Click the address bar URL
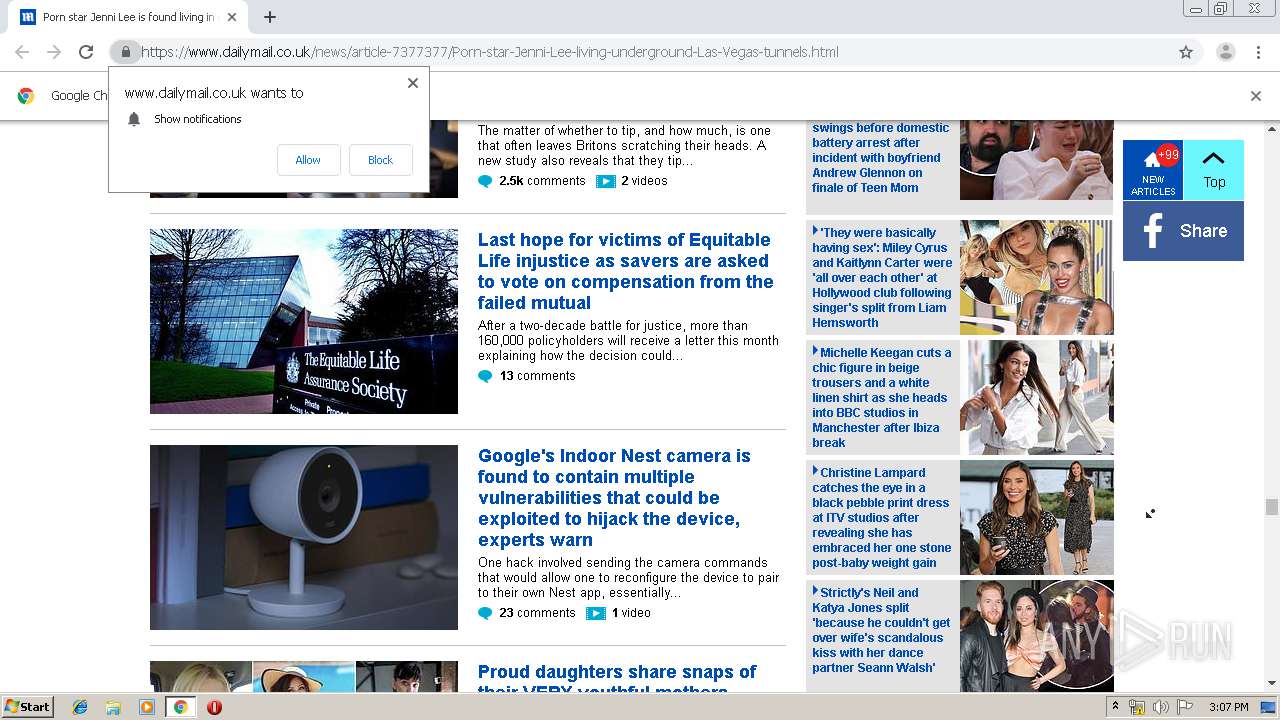 point(490,52)
